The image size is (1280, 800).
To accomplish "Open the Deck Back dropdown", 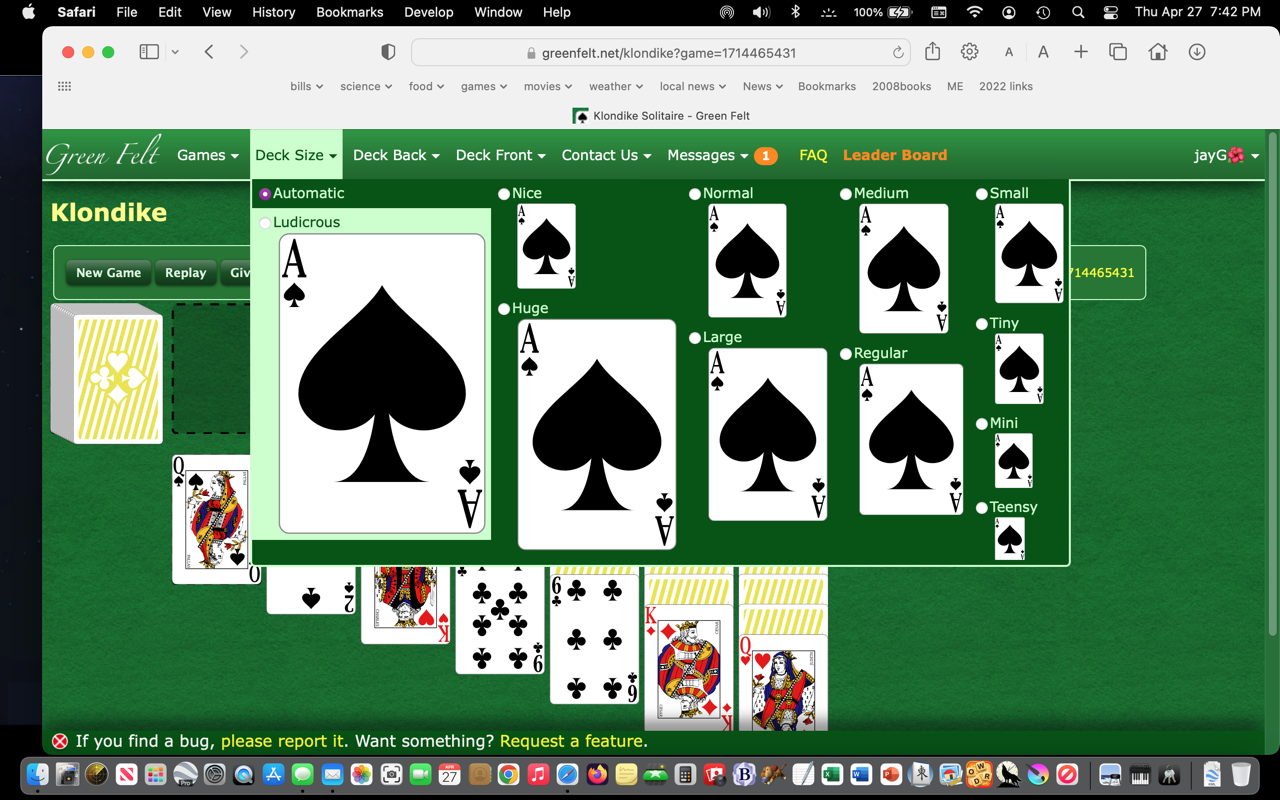I will pos(396,155).
